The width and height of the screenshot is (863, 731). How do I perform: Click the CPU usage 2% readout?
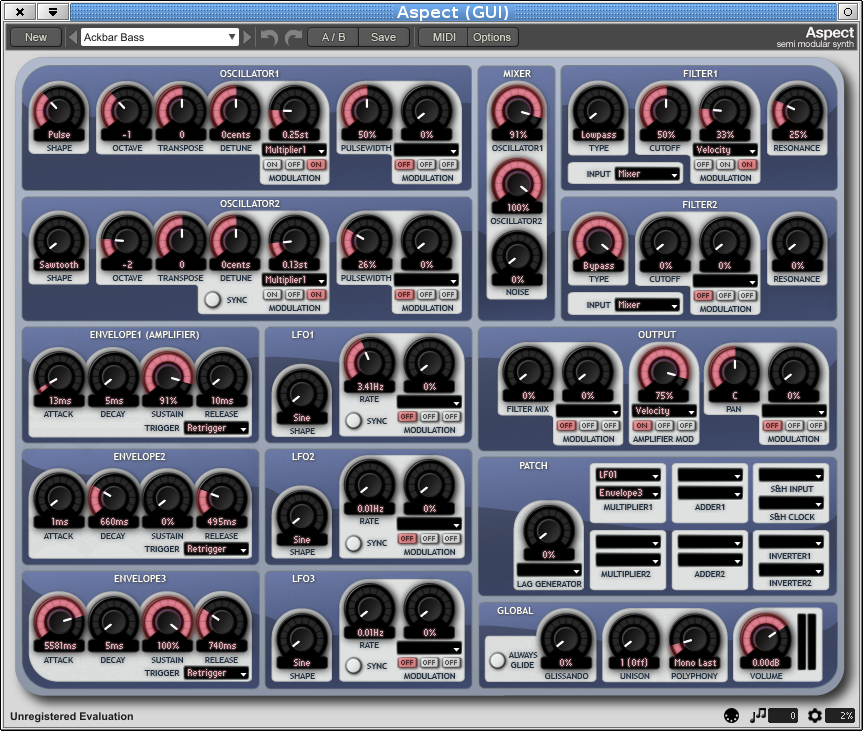click(x=840, y=715)
